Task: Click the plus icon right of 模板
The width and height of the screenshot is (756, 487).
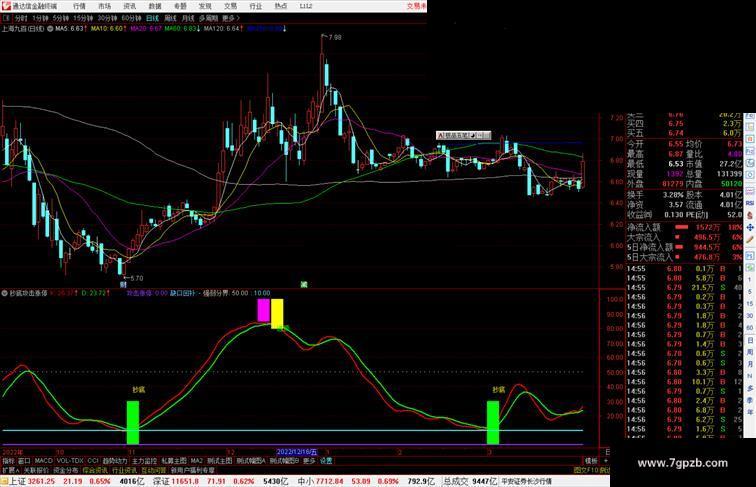Action: pos(606,461)
